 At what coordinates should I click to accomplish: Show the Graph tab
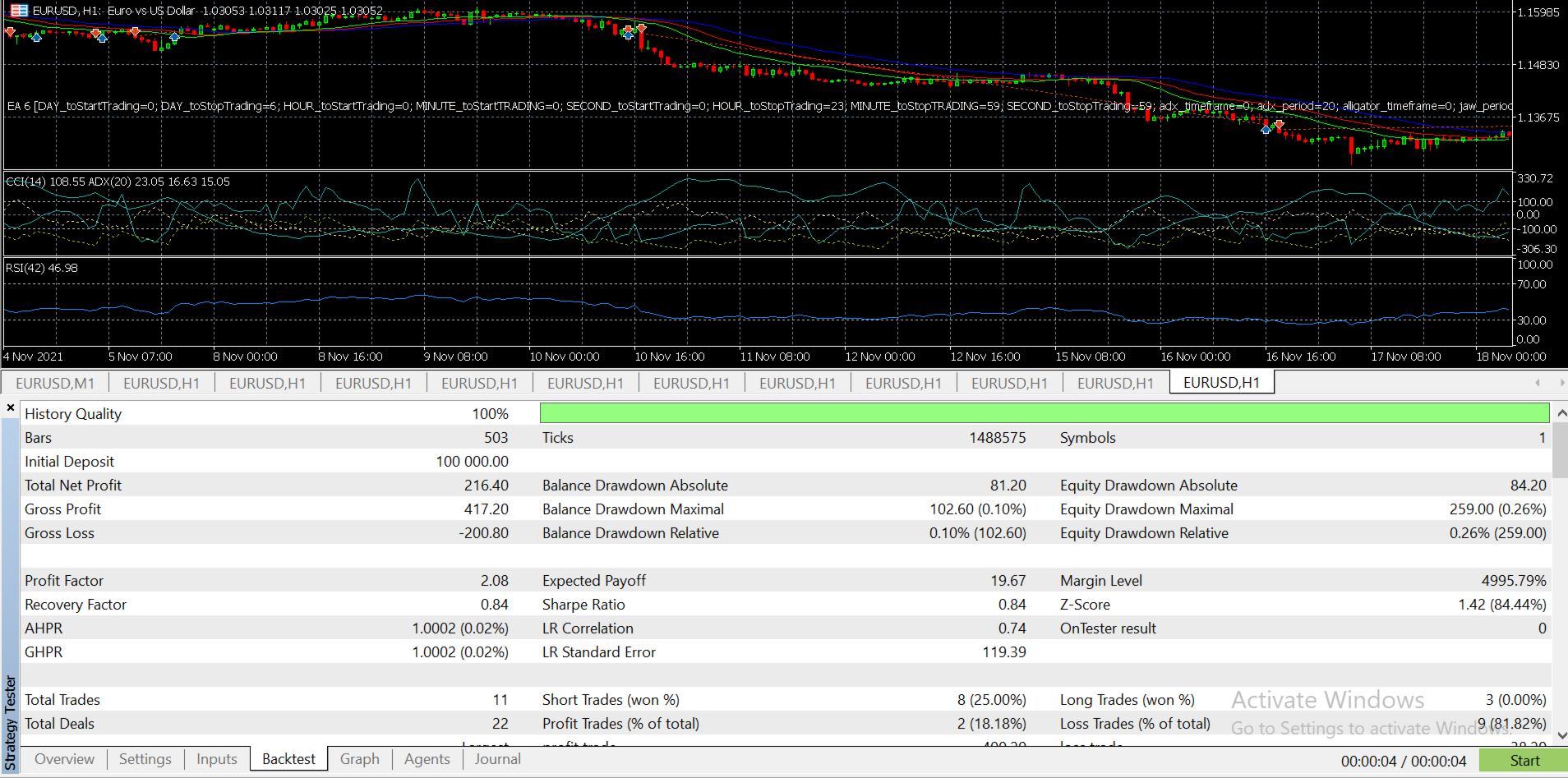coord(359,759)
